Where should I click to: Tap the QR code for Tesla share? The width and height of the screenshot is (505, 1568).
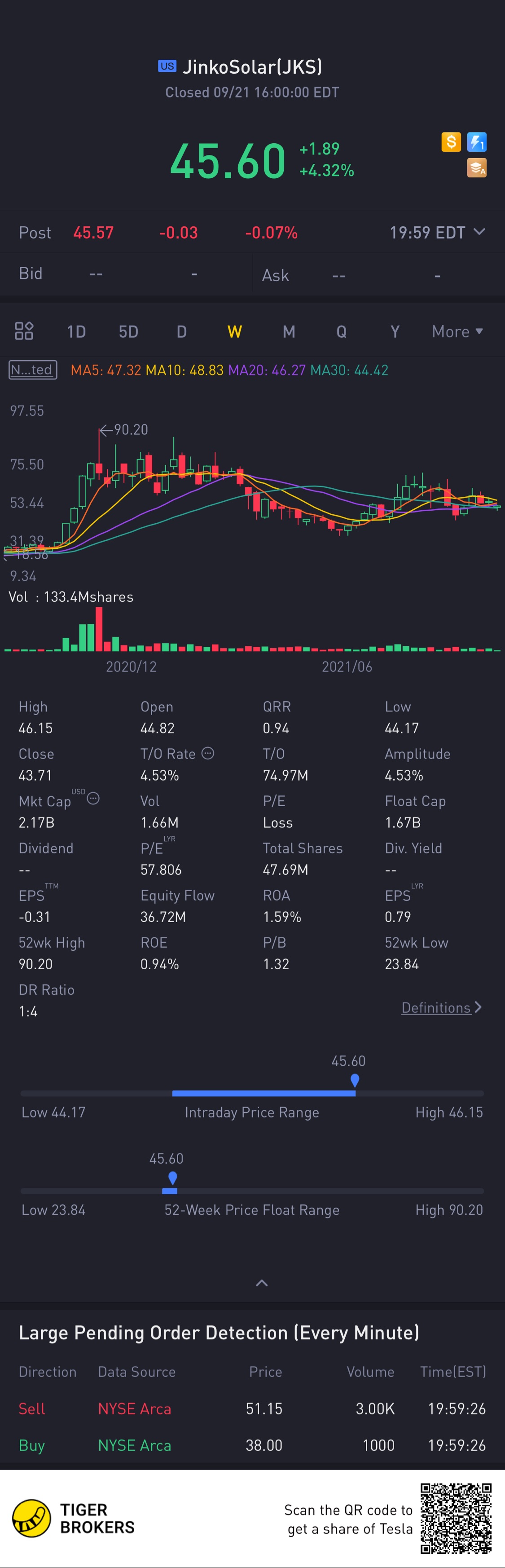[456, 1519]
